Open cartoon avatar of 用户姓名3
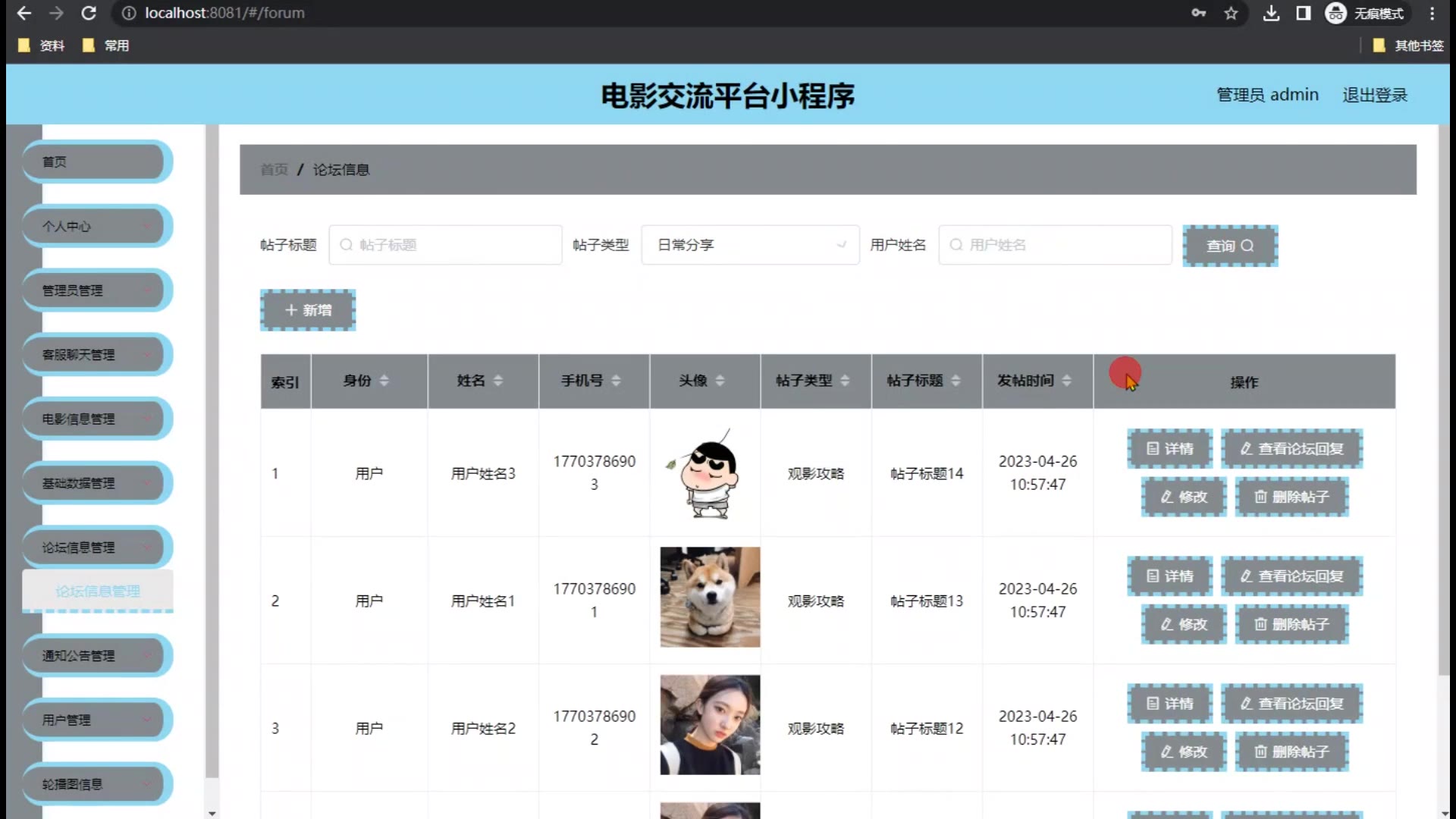Image resolution: width=1456 pixels, height=819 pixels. pyautogui.click(x=710, y=473)
